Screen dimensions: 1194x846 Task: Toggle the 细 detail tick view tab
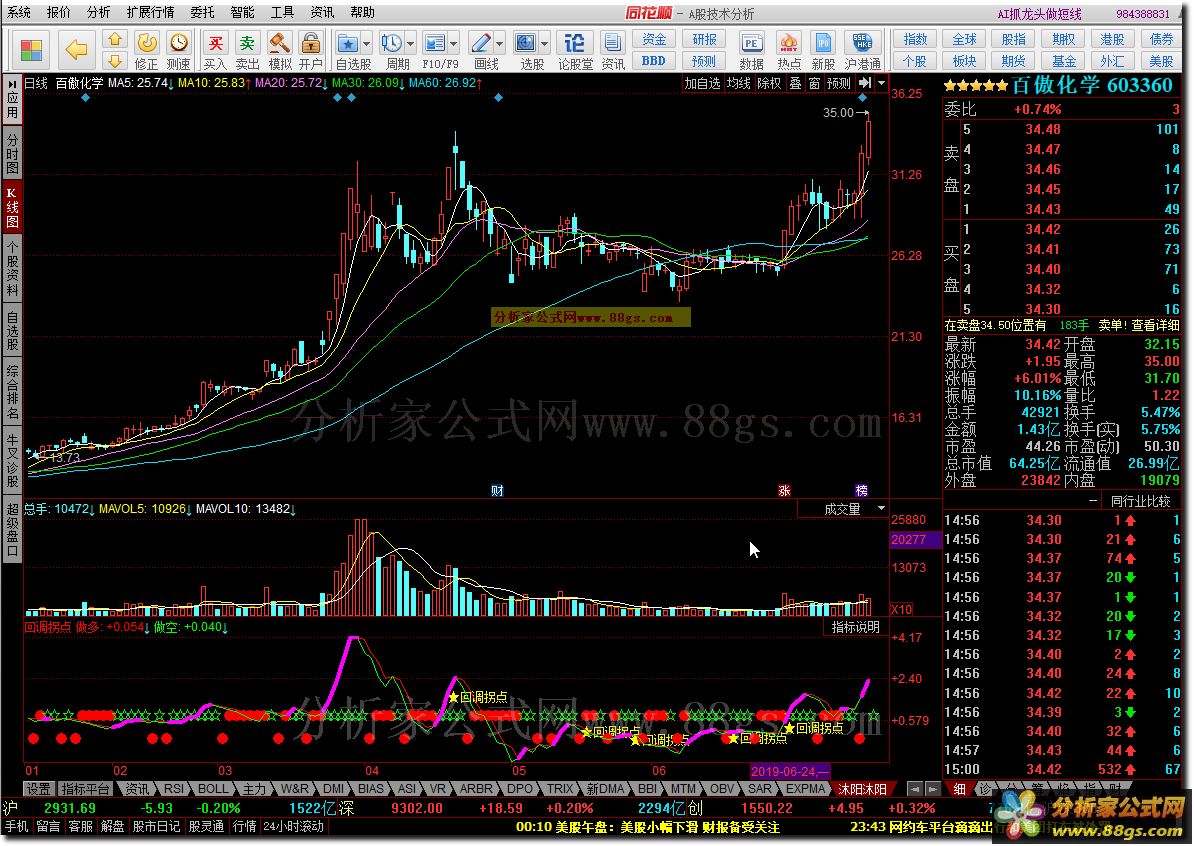click(x=959, y=789)
